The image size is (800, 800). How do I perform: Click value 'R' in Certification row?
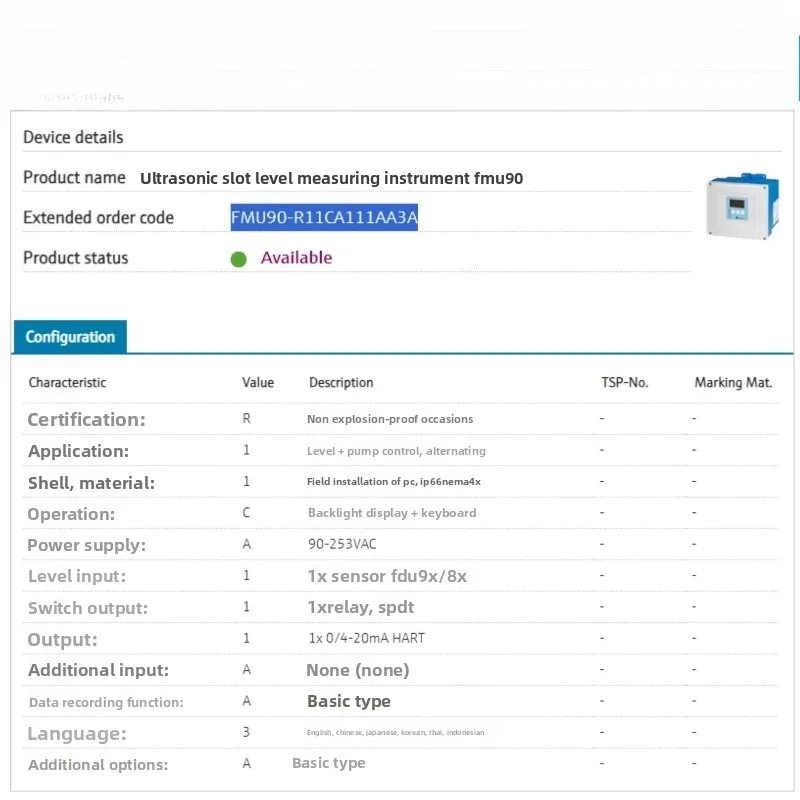tap(246, 418)
